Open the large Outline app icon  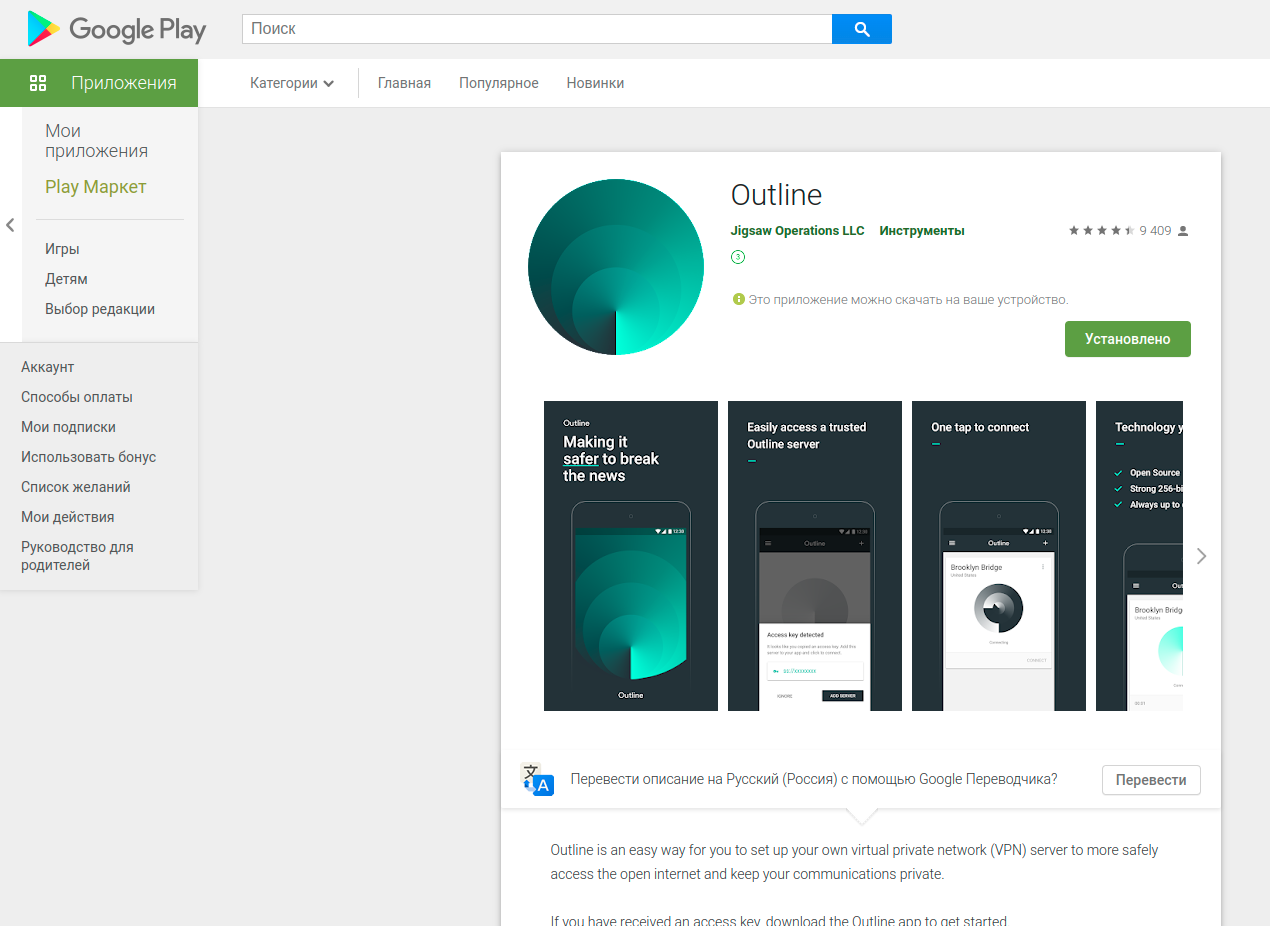coord(616,267)
